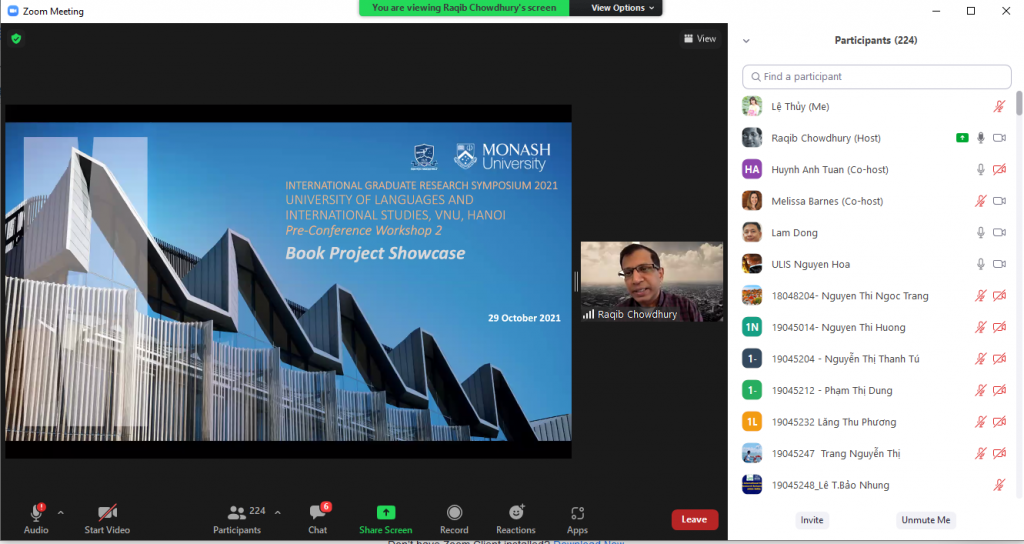
Task: Start recording with the Record icon
Action: click(x=454, y=513)
